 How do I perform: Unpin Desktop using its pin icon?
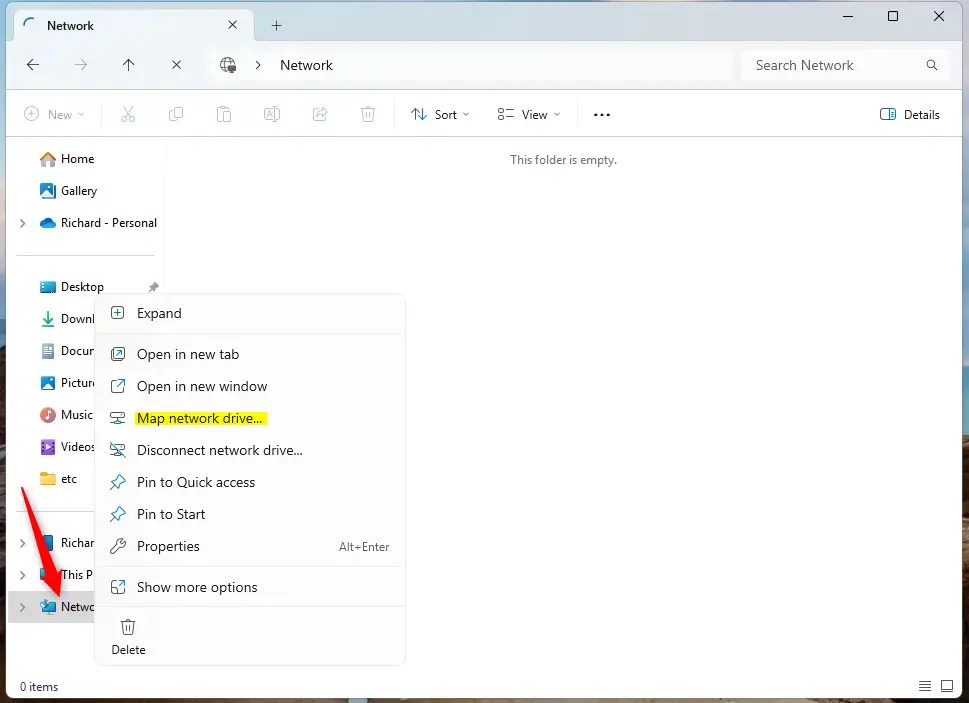pyautogui.click(x=153, y=287)
